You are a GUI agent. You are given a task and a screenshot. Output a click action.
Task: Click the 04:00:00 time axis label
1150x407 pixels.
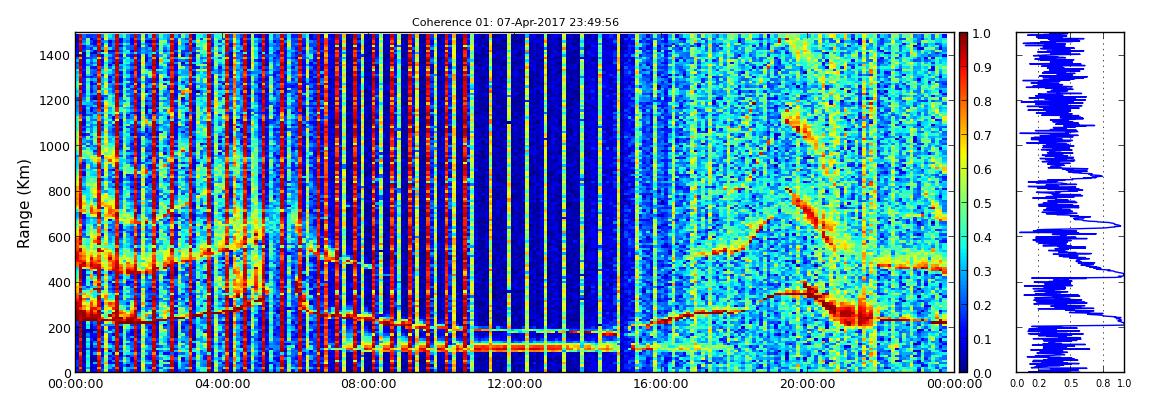220,384
